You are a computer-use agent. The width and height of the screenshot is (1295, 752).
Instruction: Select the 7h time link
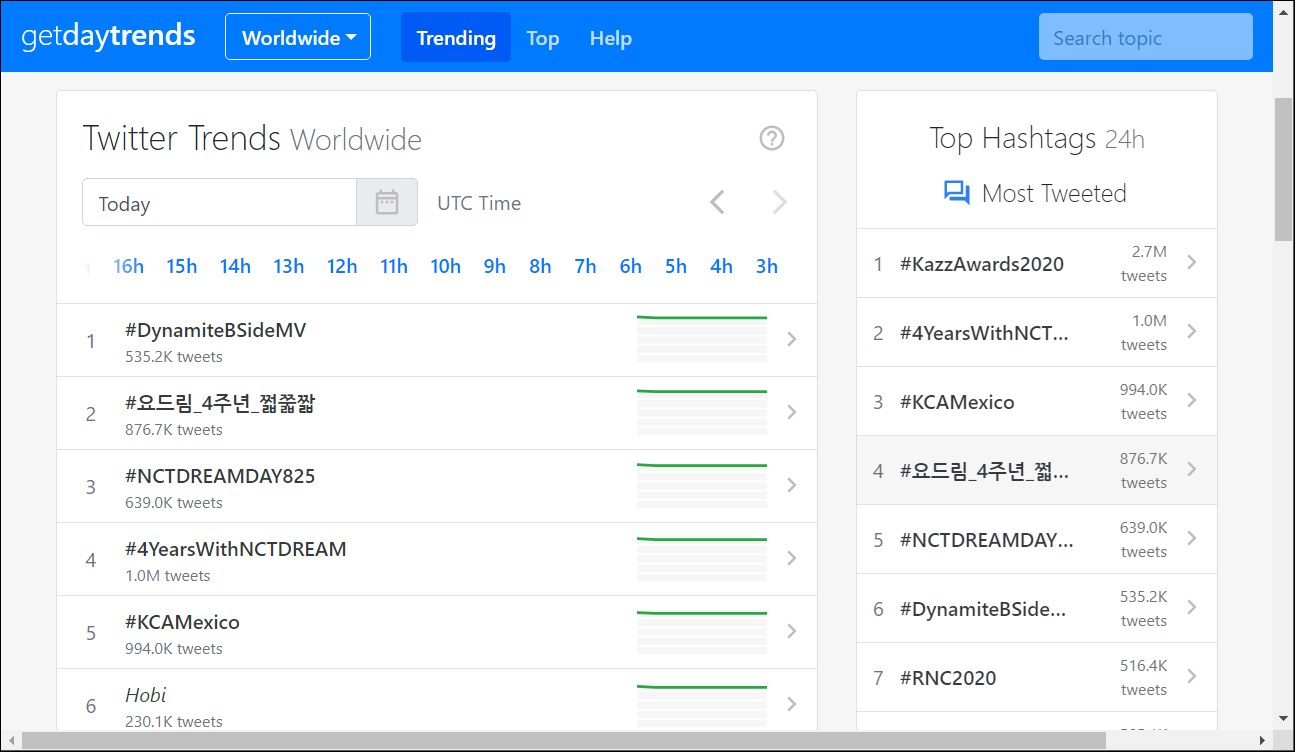click(x=585, y=266)
